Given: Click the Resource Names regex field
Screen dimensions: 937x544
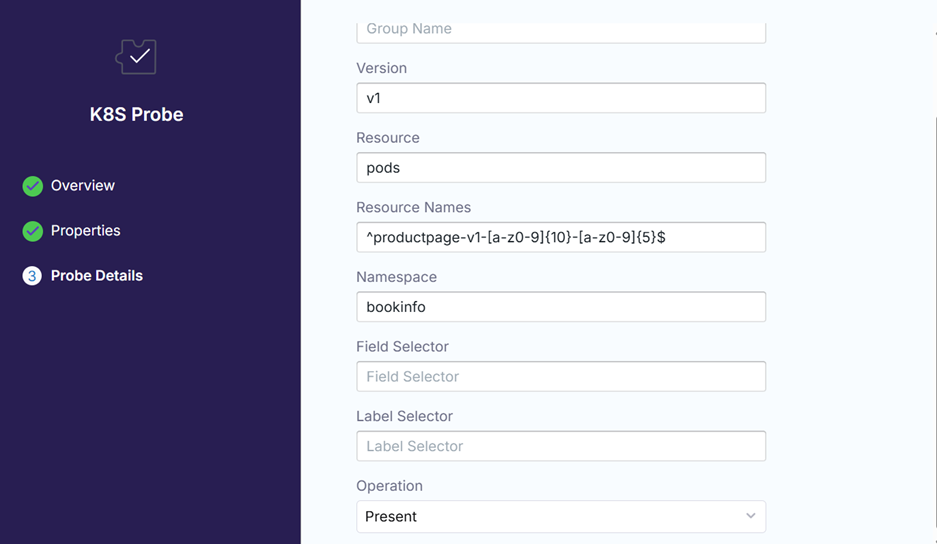Looking at the screenshot, I should (560, 237).
